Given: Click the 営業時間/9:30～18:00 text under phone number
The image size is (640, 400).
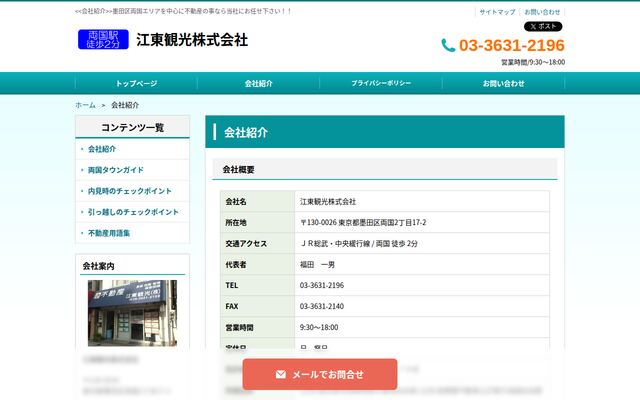Looking at the screenshot, I should [533, 62].
